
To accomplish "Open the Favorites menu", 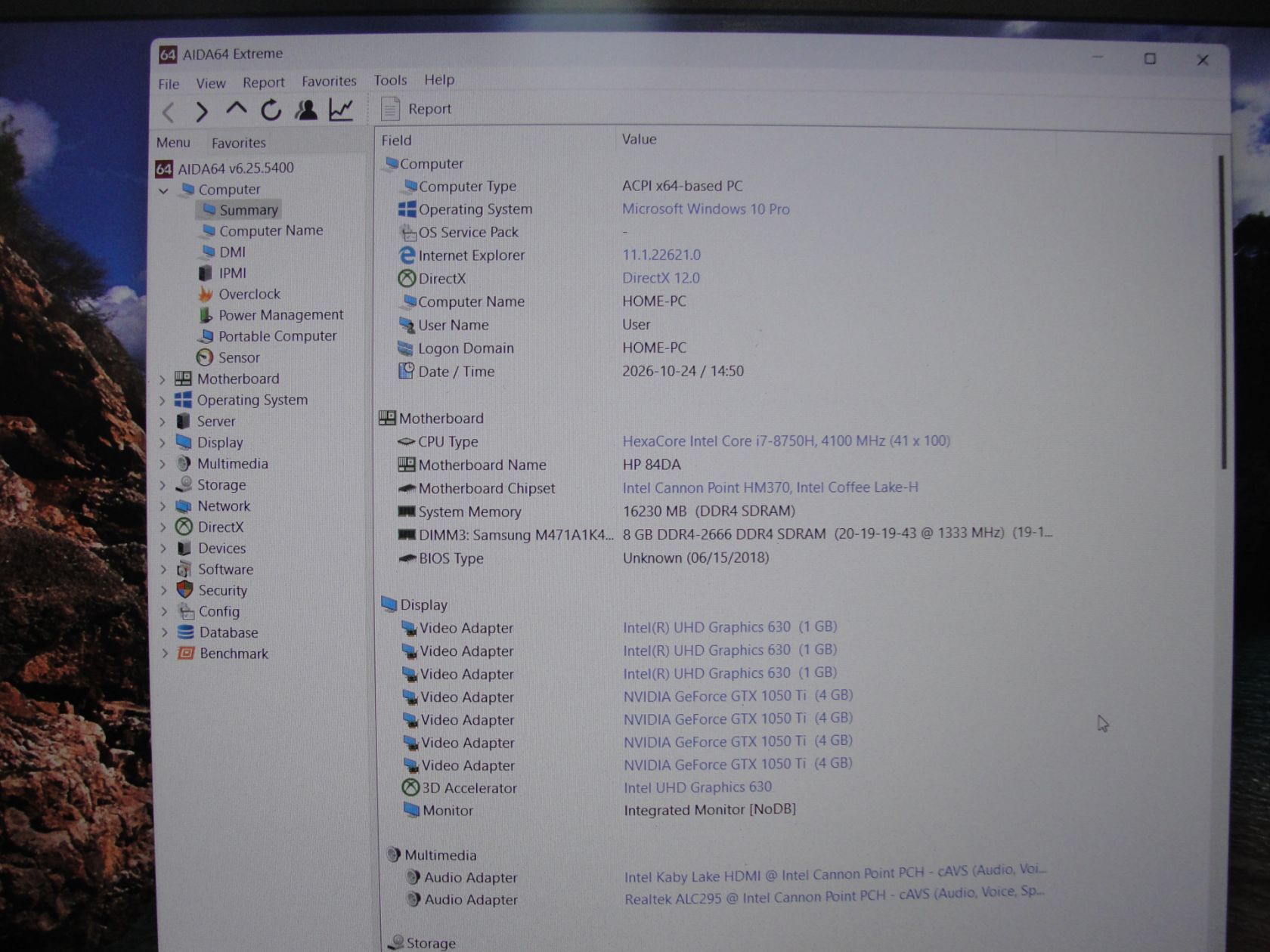I will click(329, 81).
